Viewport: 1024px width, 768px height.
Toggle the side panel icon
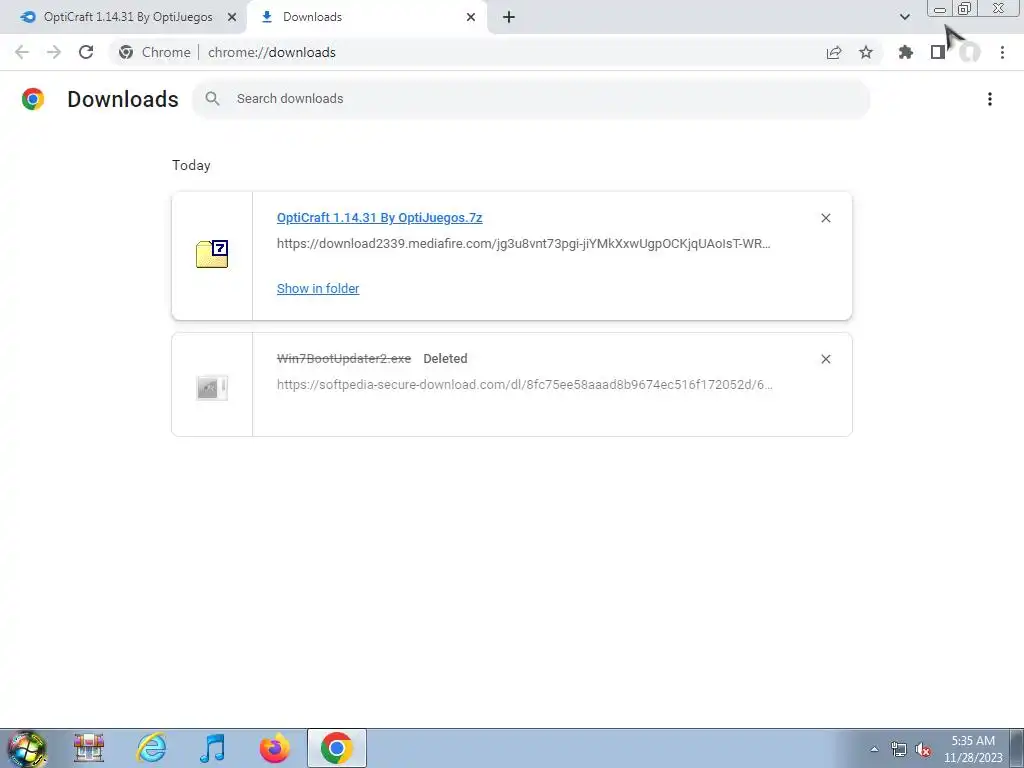click(938, 52)
